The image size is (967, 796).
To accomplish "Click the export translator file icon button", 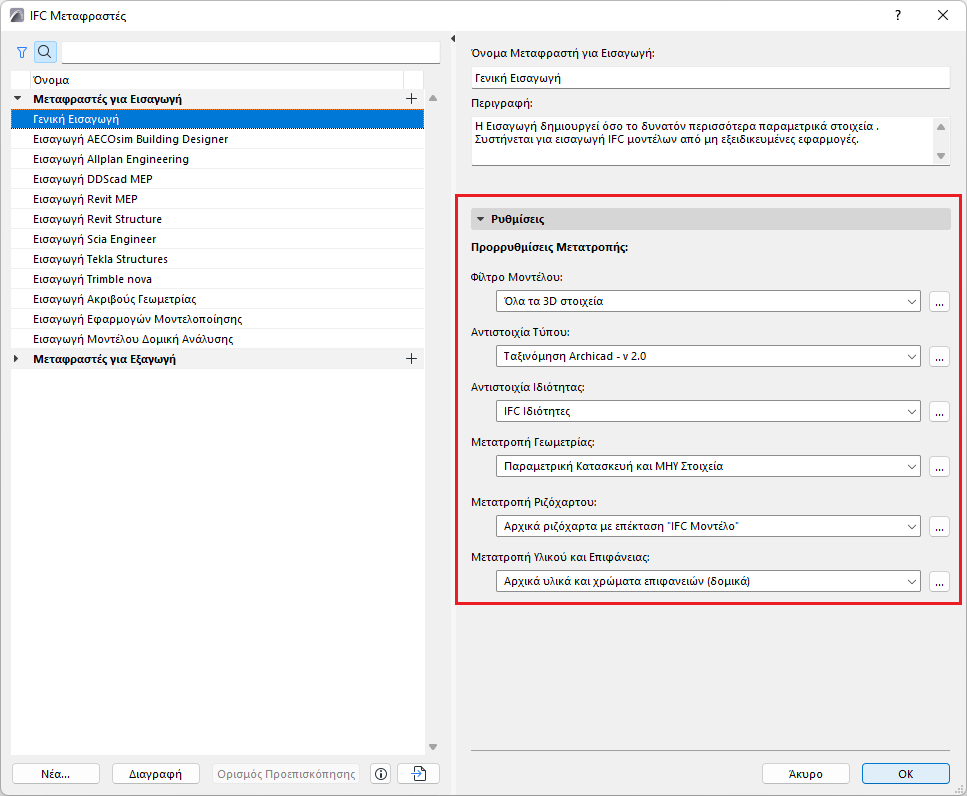I will (419, 774).
